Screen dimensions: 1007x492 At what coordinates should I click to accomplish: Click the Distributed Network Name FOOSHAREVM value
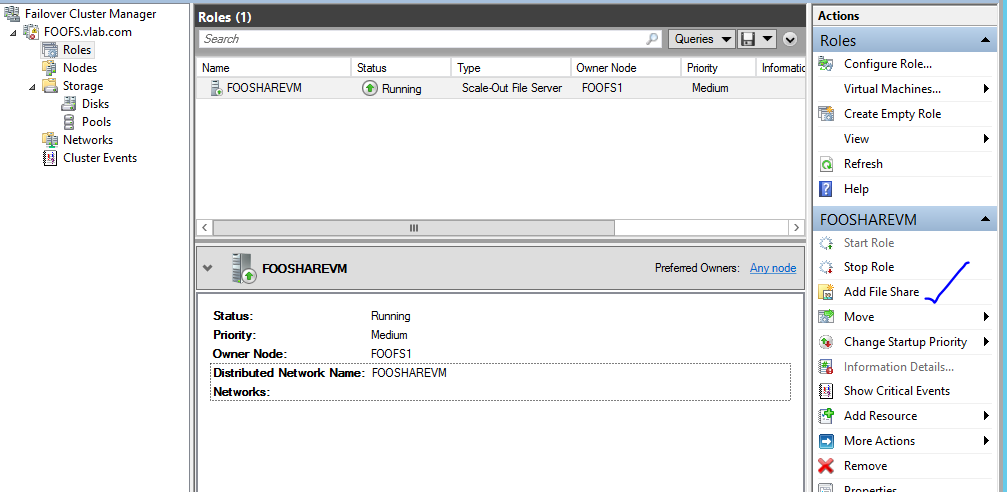click(x=409, y=373)
